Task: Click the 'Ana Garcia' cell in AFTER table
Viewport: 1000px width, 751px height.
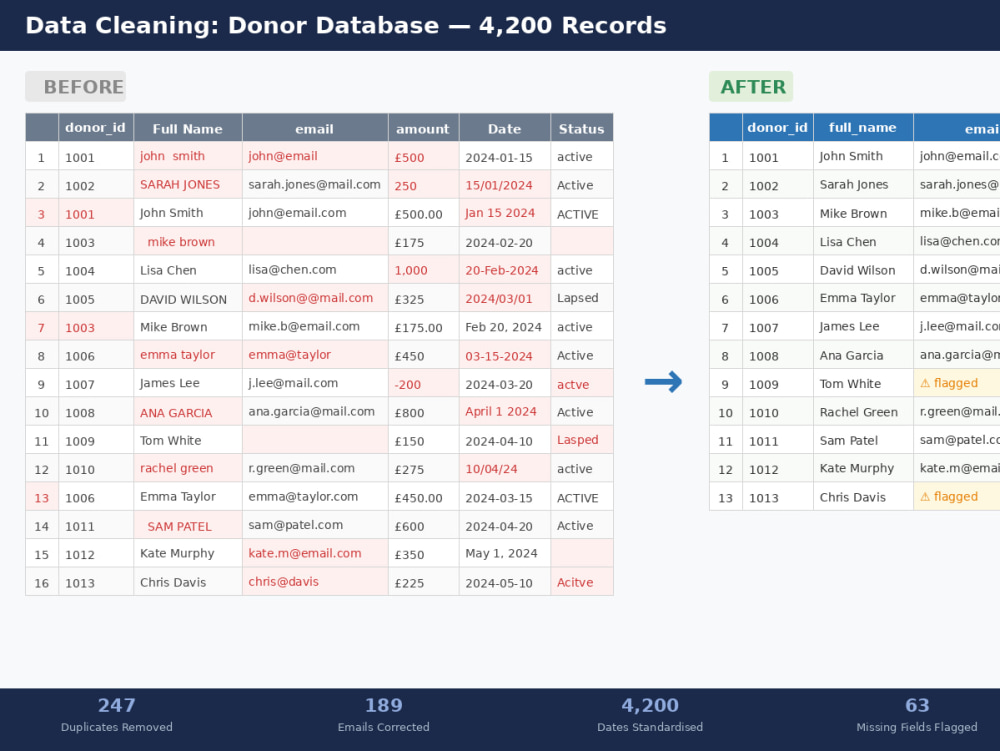Action: (x=863, y=355)
